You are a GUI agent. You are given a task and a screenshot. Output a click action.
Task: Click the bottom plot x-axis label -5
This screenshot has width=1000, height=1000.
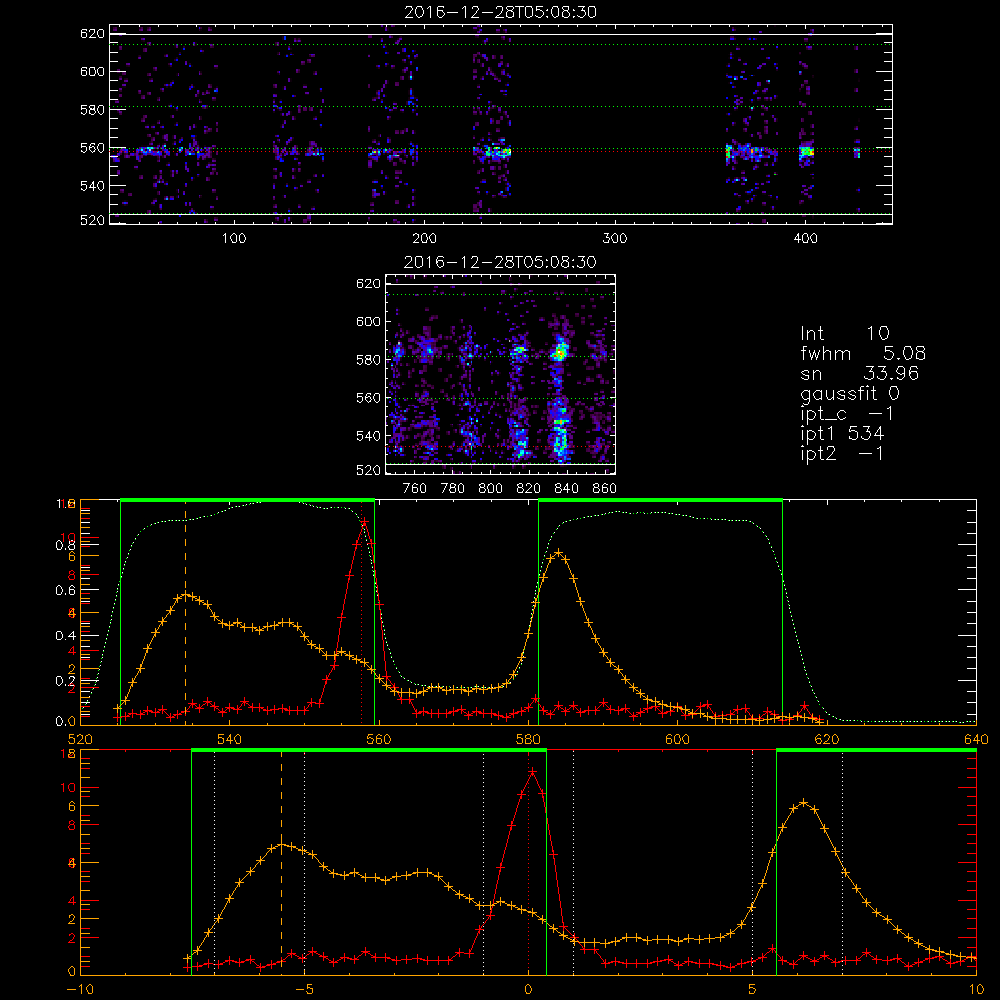click(x=304, y=989)
